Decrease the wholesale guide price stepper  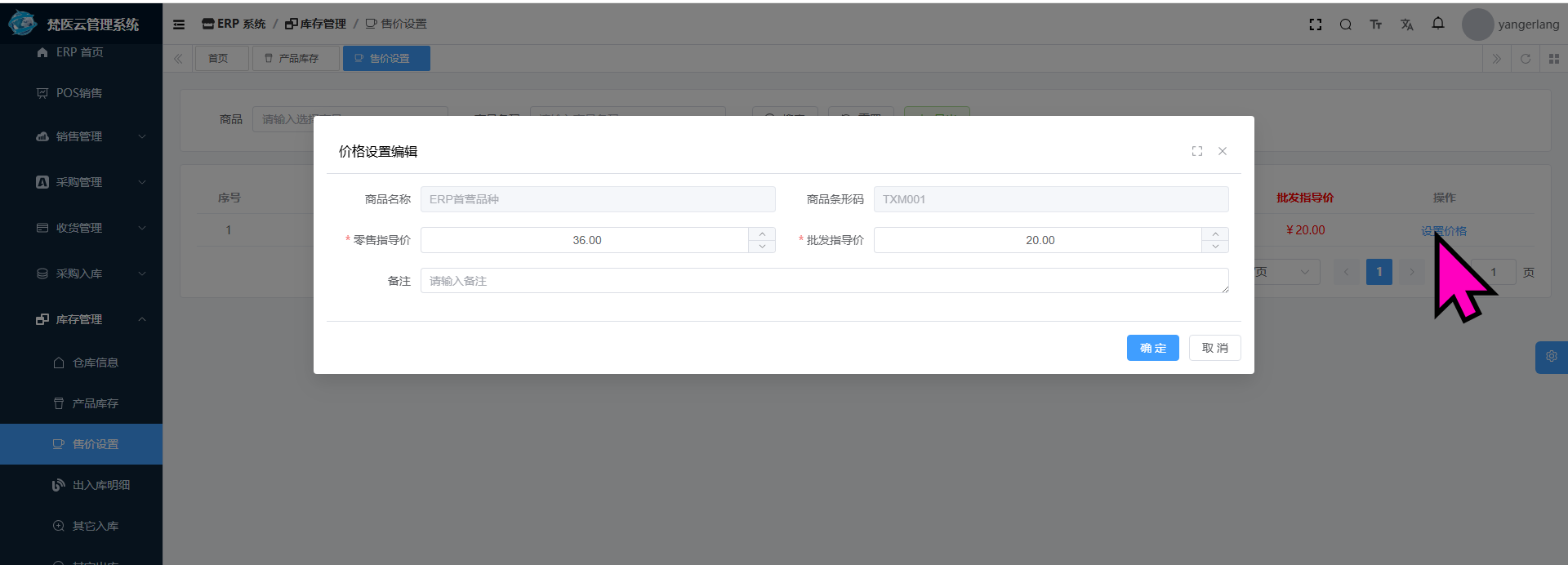[1215, 246]
